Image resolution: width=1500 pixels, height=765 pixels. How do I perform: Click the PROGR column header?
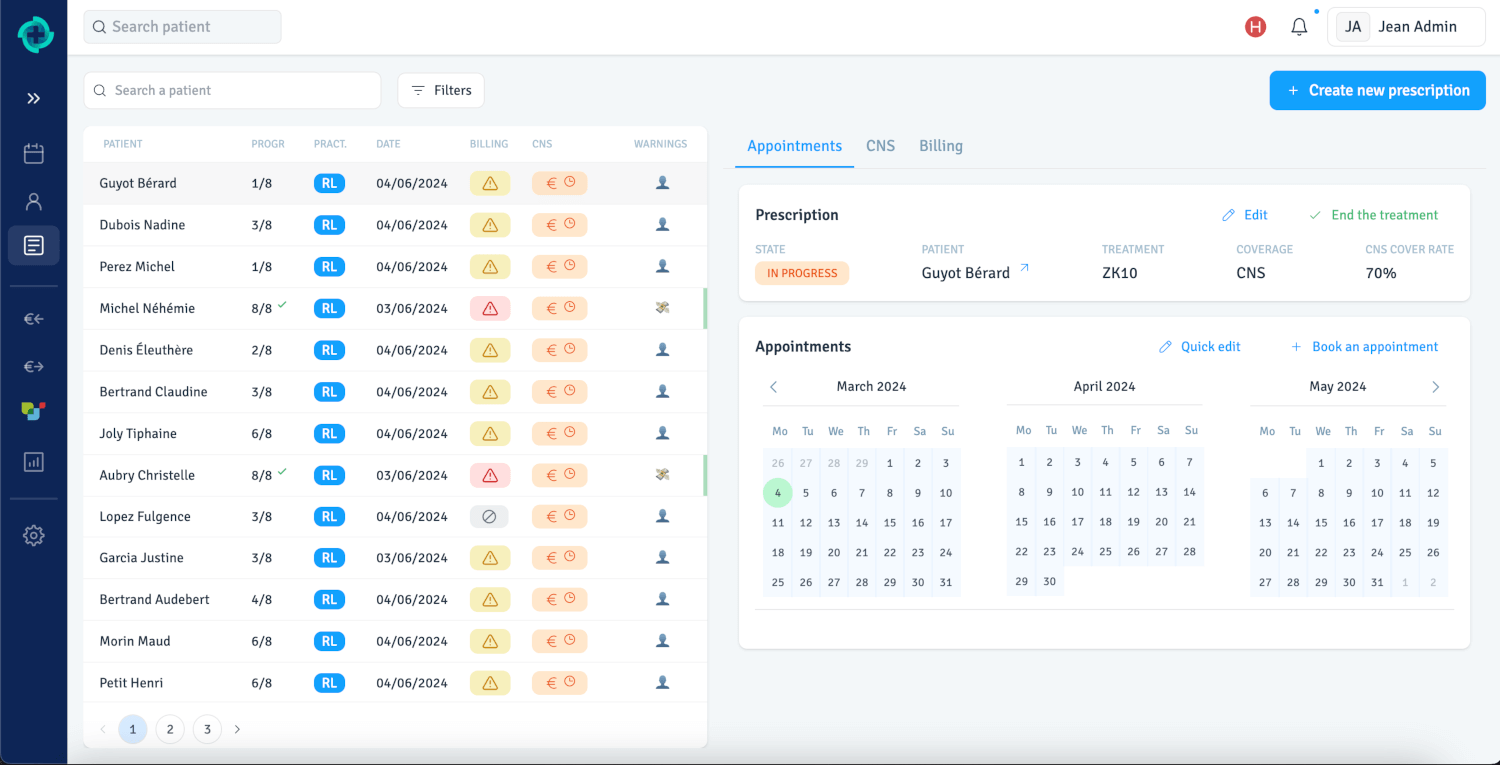[x=268, y=144]
